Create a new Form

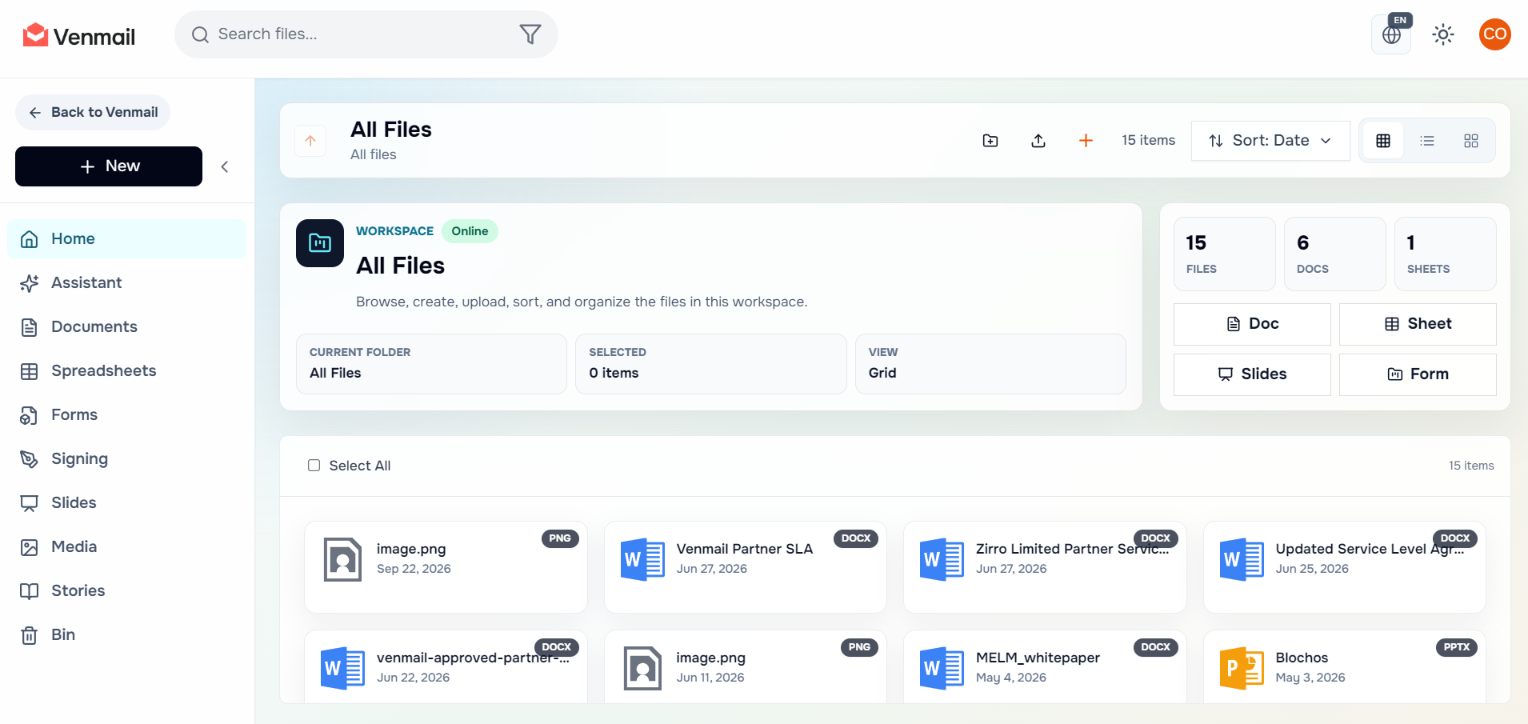1418,374
